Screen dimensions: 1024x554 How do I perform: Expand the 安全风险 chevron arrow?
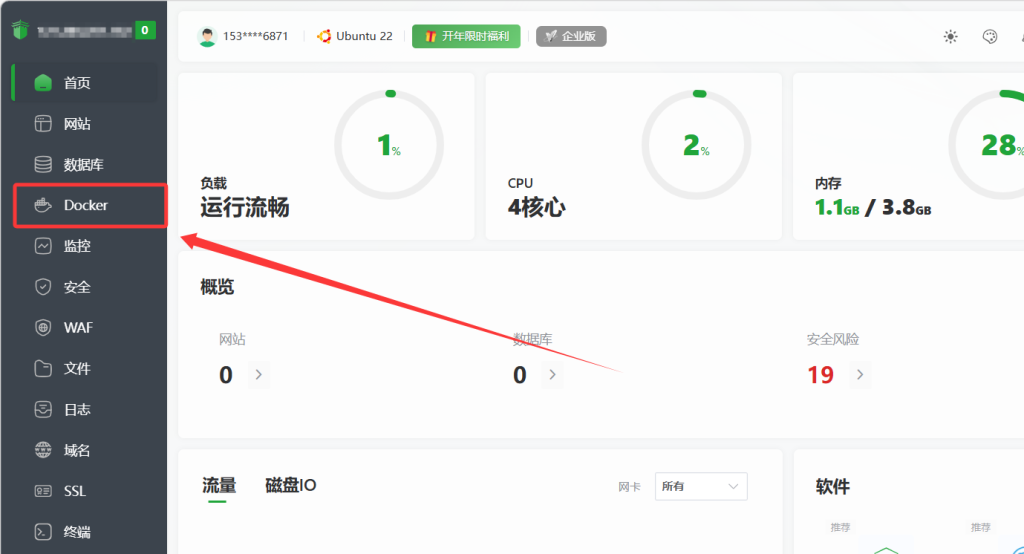pyautogui.click(x=859, y=375)
